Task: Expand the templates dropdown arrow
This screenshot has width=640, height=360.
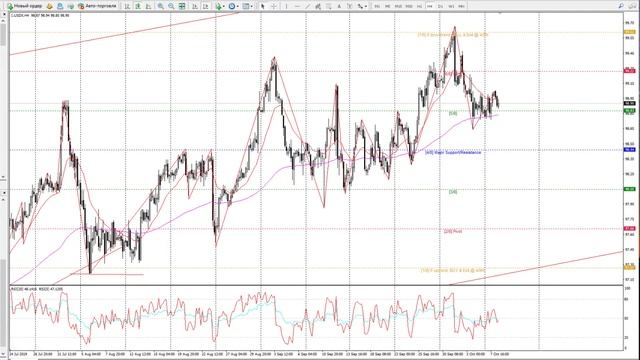Action: tap(251, 6)
